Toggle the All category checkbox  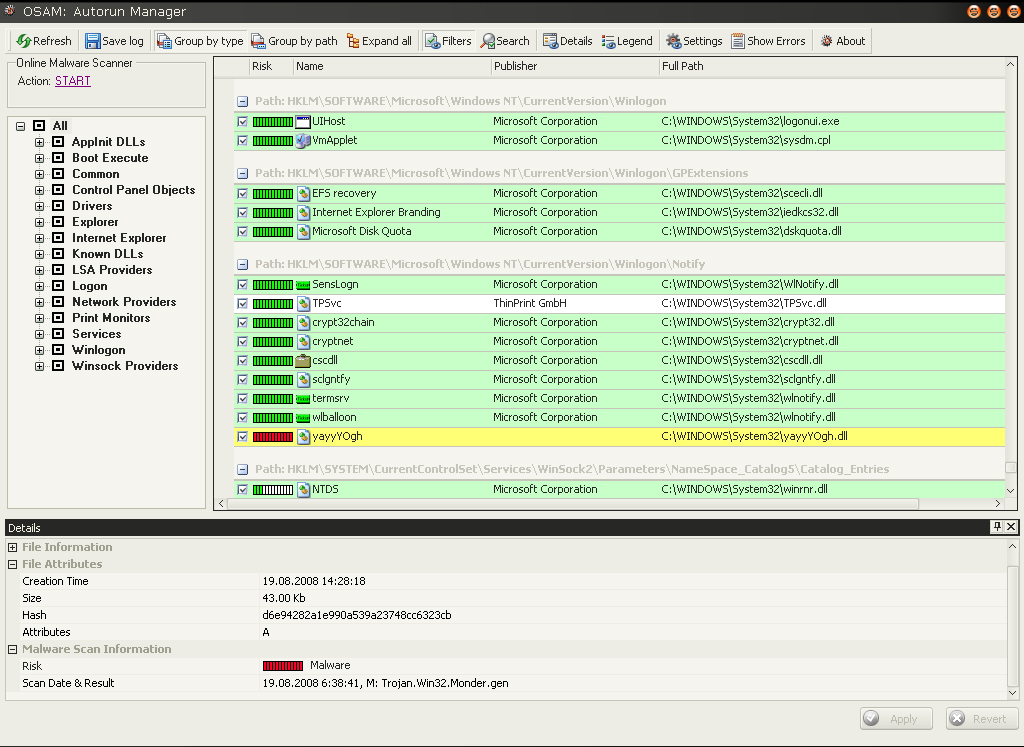pos(39,125)
